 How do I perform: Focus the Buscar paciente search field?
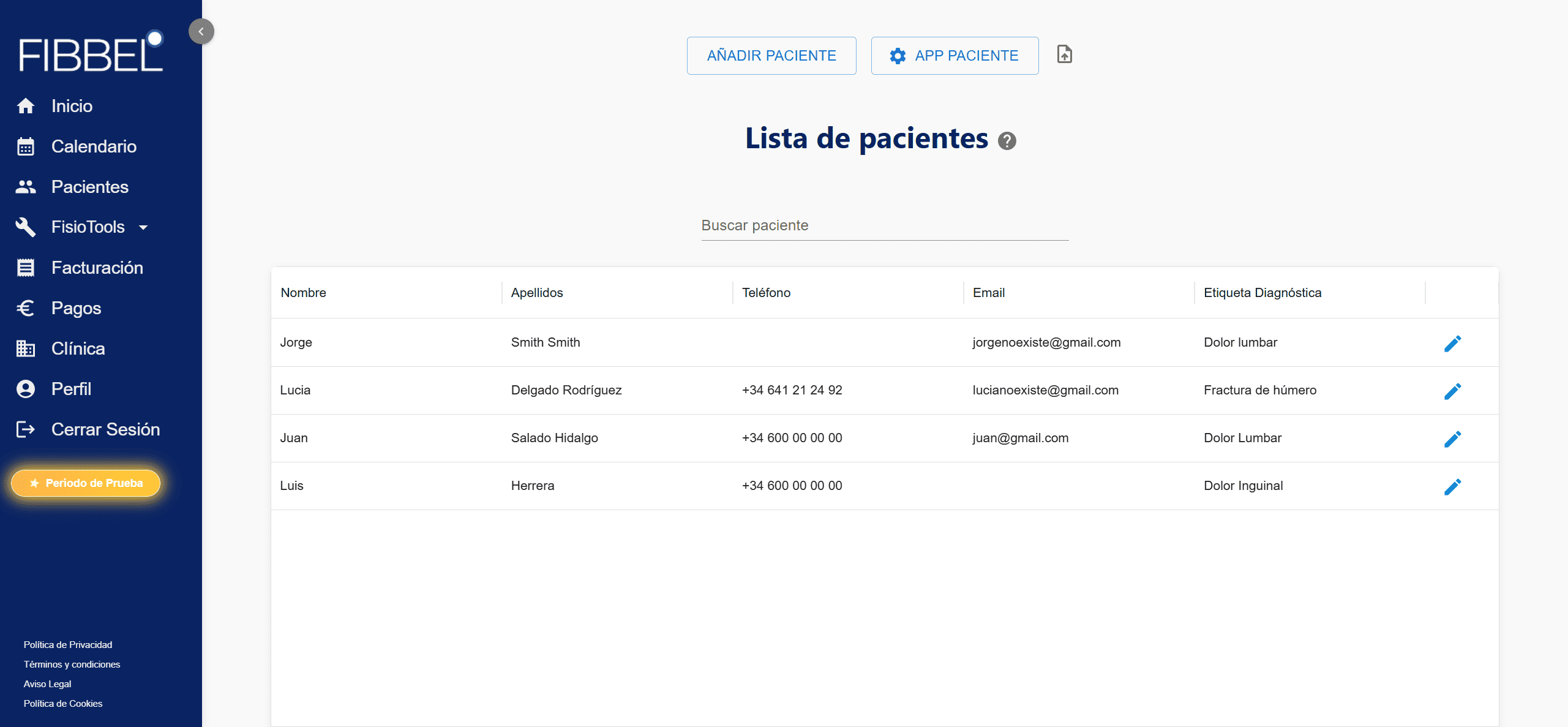pos(884,226)
